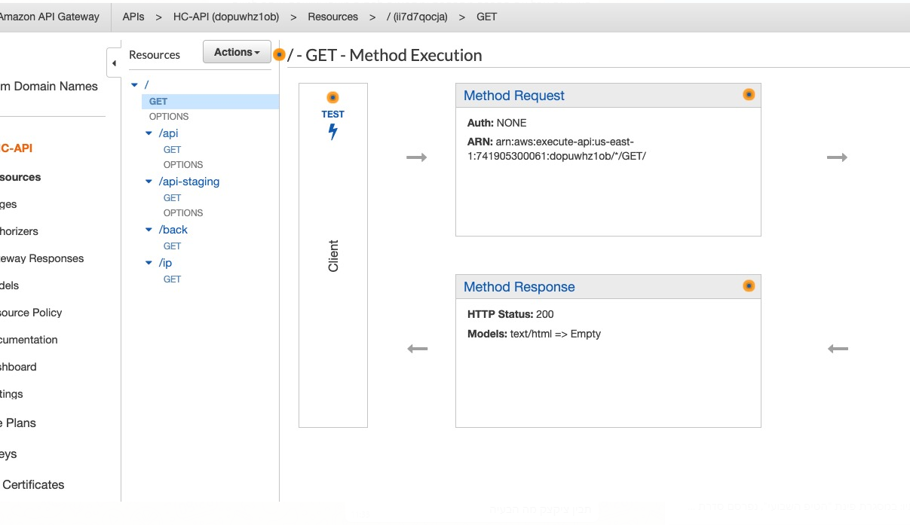This screenshot has width=910, height=525.
Task: Collapse the /back resource arrow
Action: [149, 230]
